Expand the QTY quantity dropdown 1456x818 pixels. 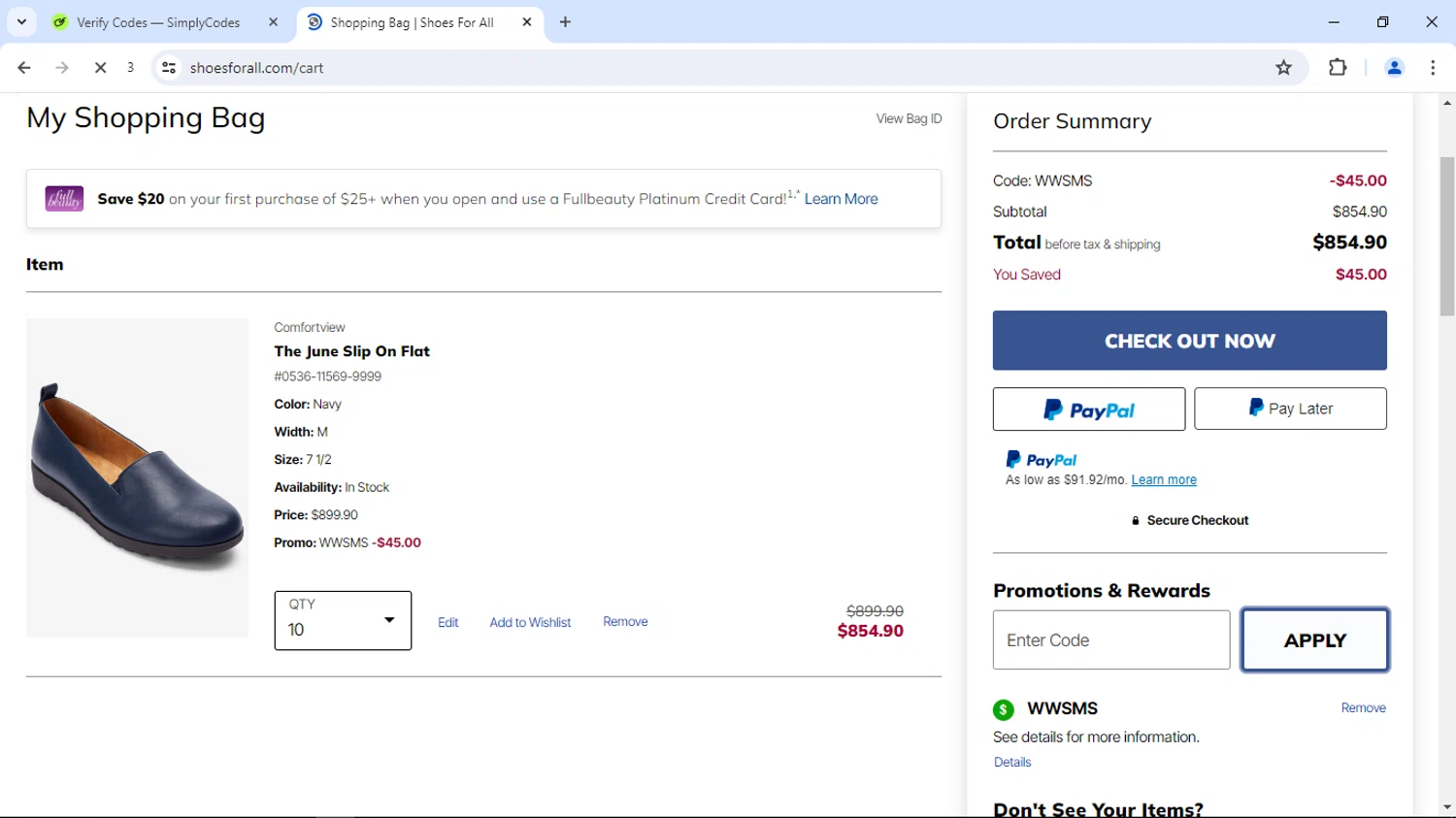(343, 621)
